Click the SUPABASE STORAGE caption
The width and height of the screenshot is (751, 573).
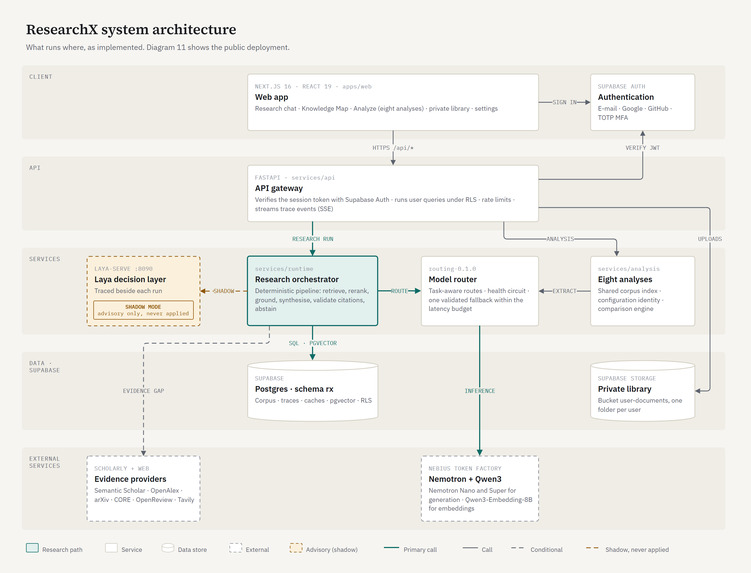[x=626, y=378]
